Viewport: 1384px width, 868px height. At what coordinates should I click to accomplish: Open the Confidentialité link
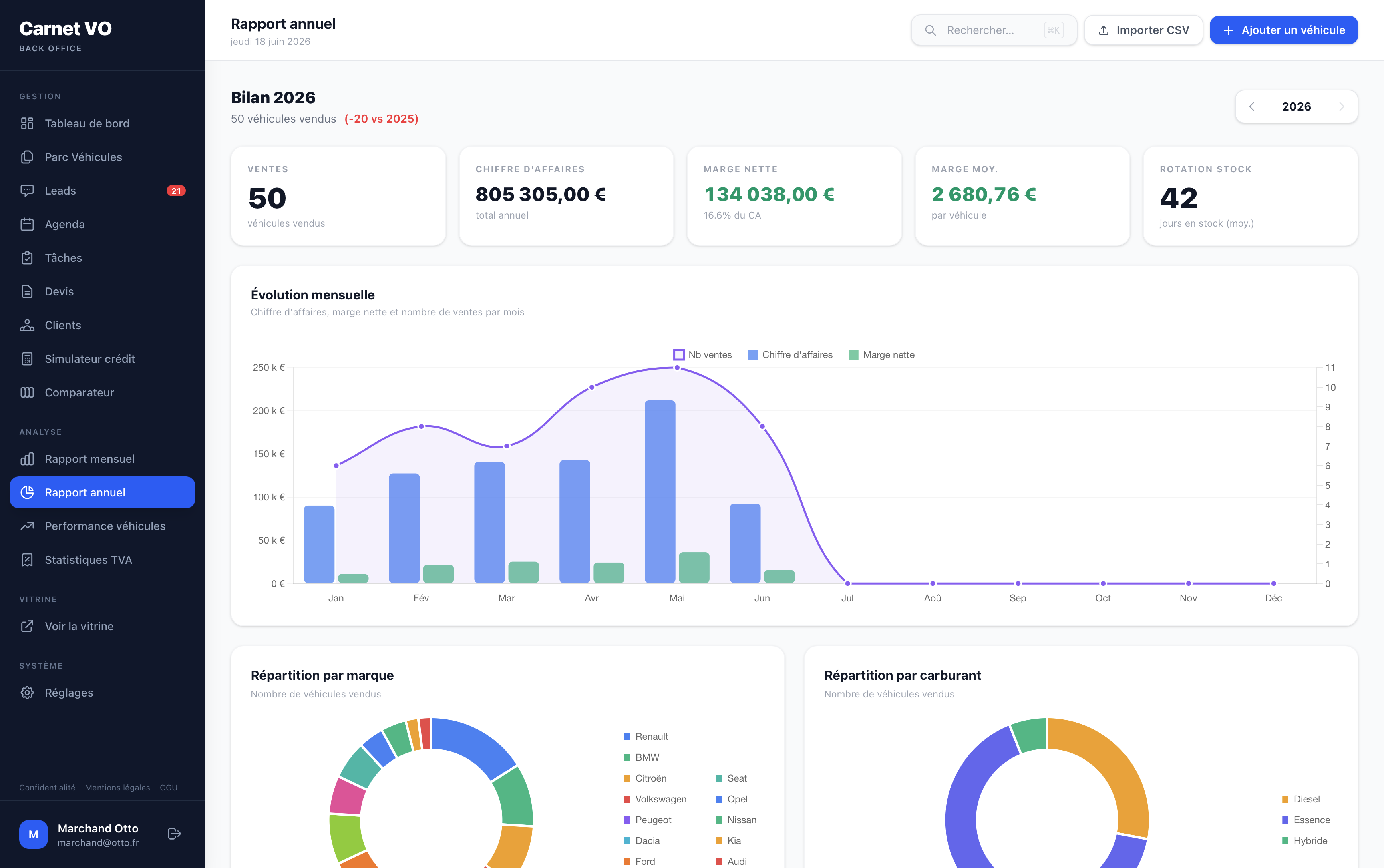click(x=47, y=788)
